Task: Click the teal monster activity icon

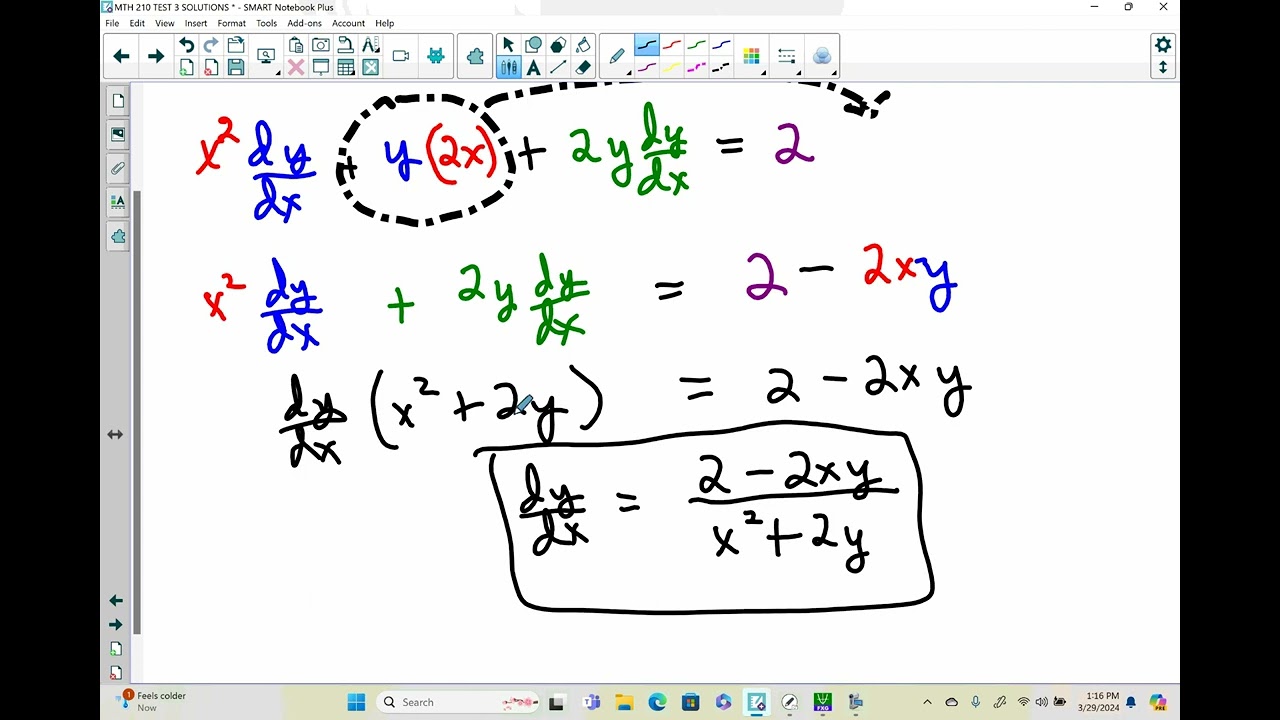Action: click(x=436, y=56)
